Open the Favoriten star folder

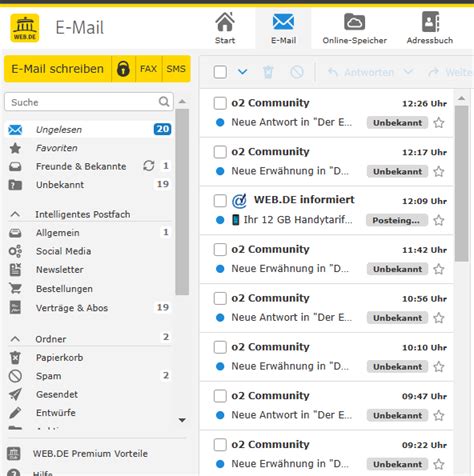tap(89, 148)
